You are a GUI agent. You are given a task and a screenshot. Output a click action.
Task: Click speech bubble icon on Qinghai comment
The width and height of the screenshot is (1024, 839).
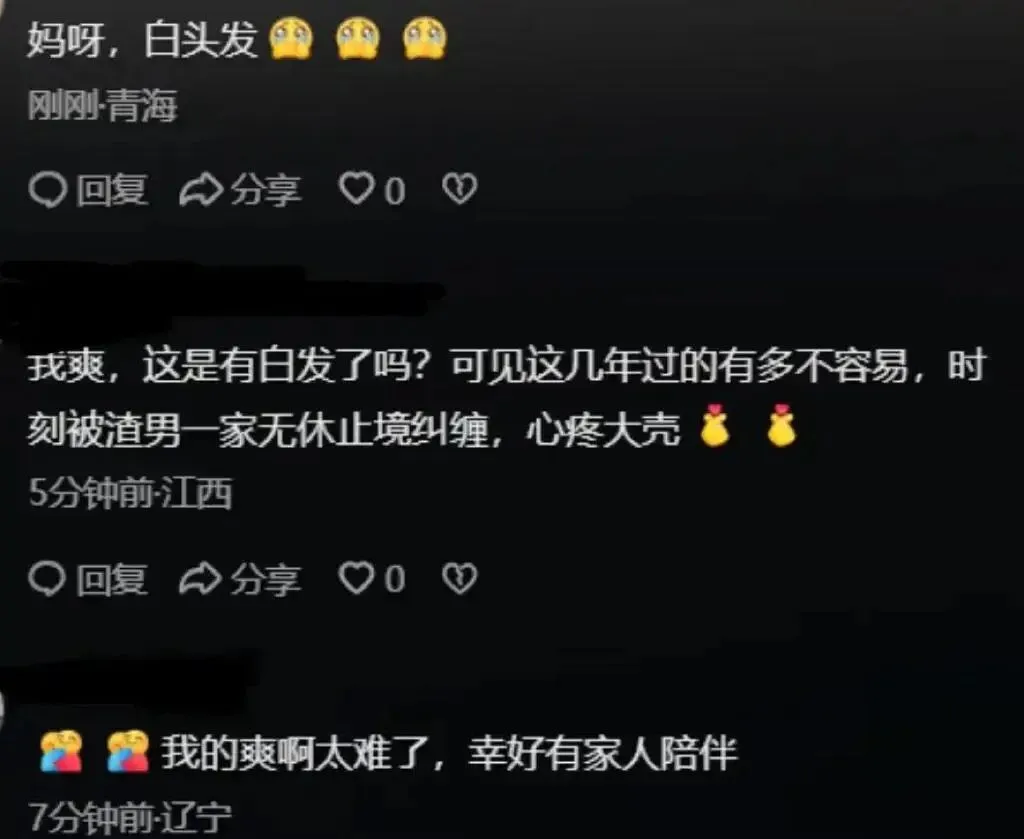point(48,190)
